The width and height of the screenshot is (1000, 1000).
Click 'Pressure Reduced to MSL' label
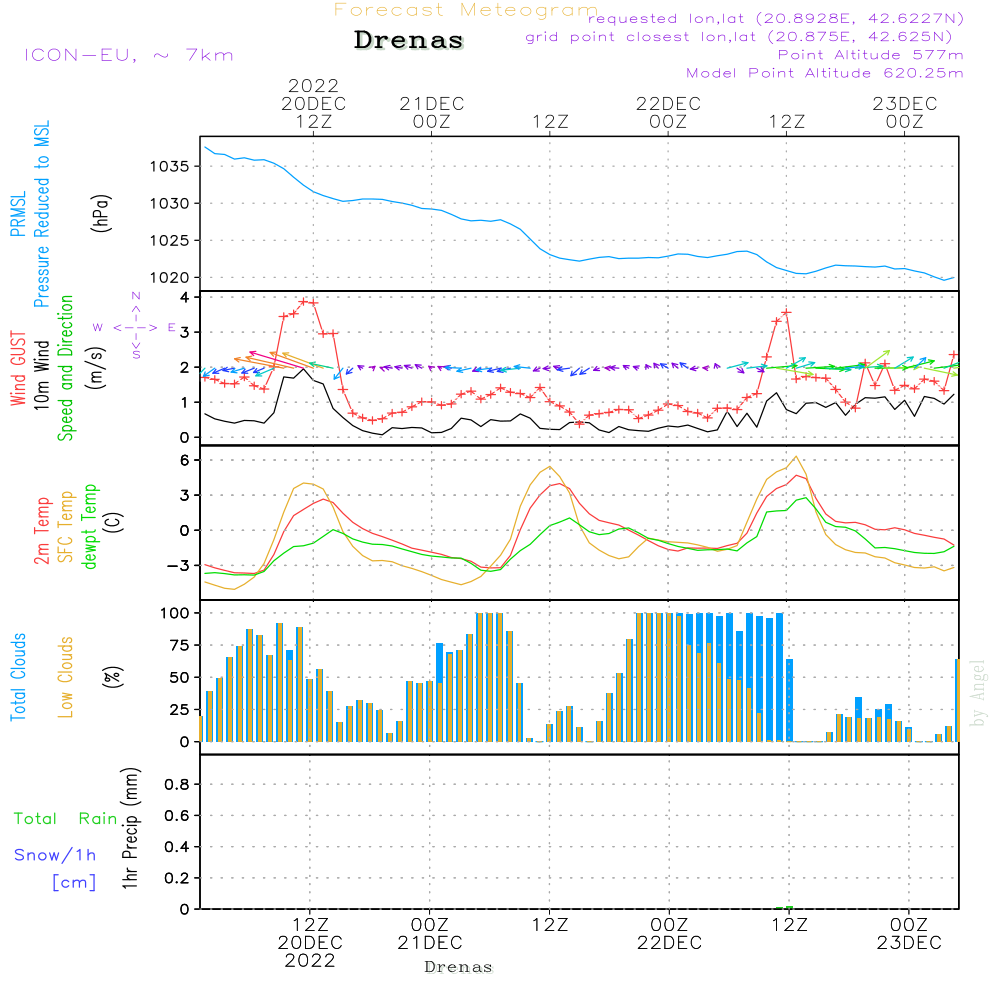click(41, 214)
